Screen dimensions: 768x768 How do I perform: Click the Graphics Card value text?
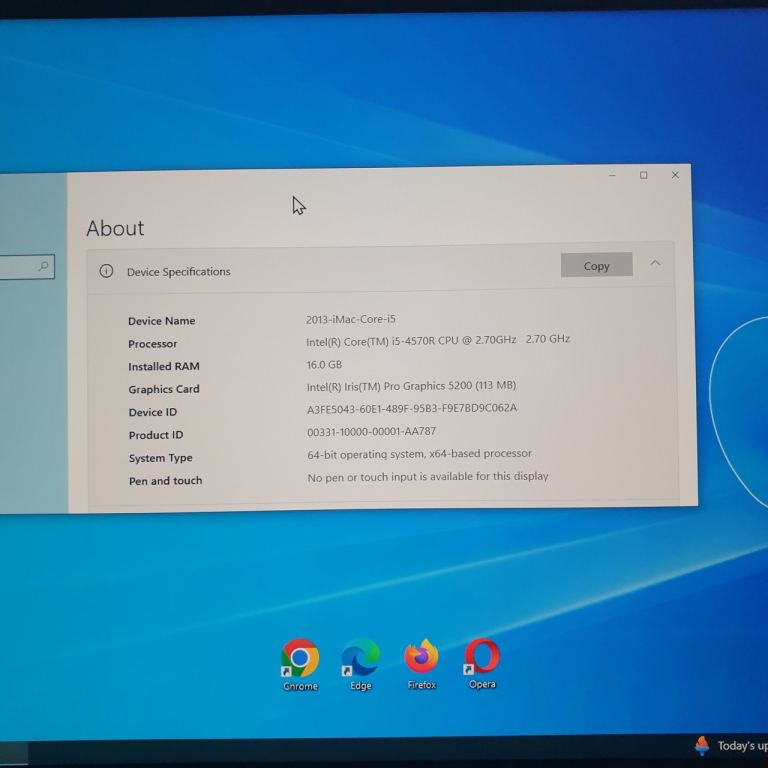pyautogui.click(x=411, y=386)
